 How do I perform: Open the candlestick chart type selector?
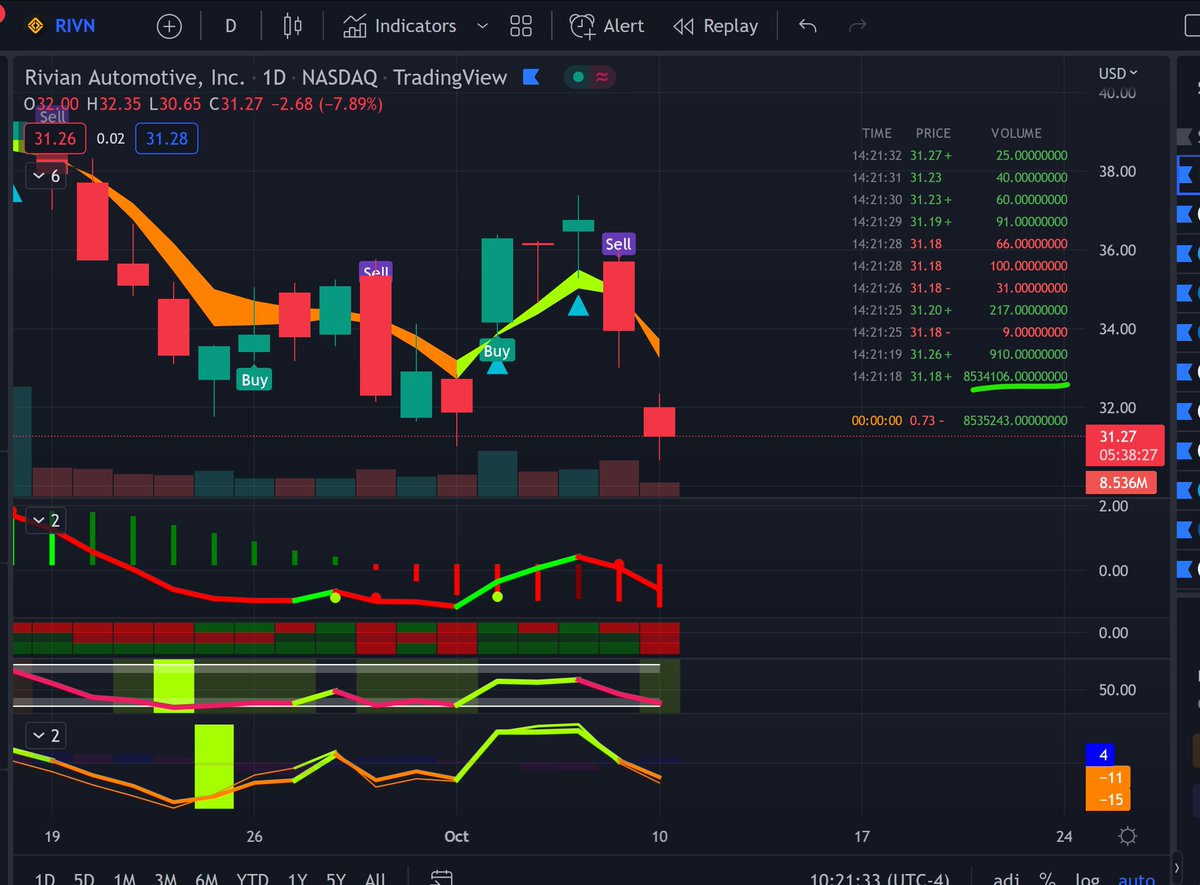tap(292, 26)
